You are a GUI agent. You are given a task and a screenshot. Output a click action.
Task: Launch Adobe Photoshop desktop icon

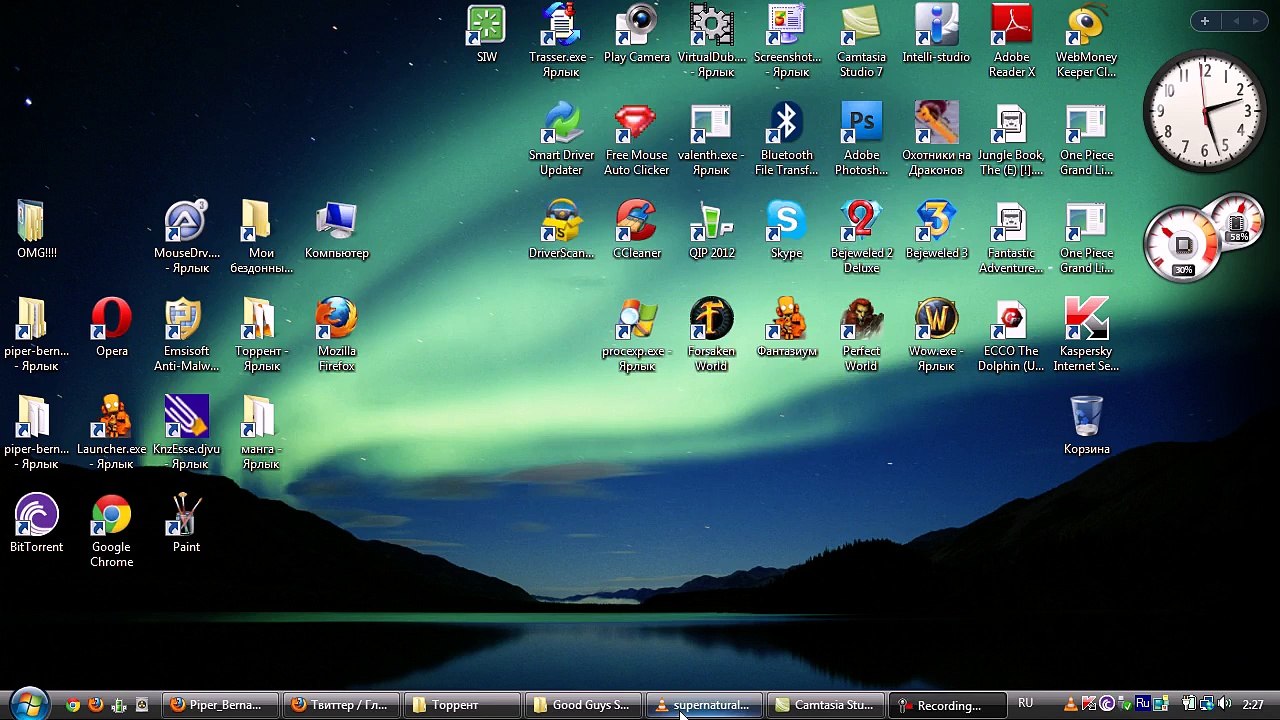[861, 139]
